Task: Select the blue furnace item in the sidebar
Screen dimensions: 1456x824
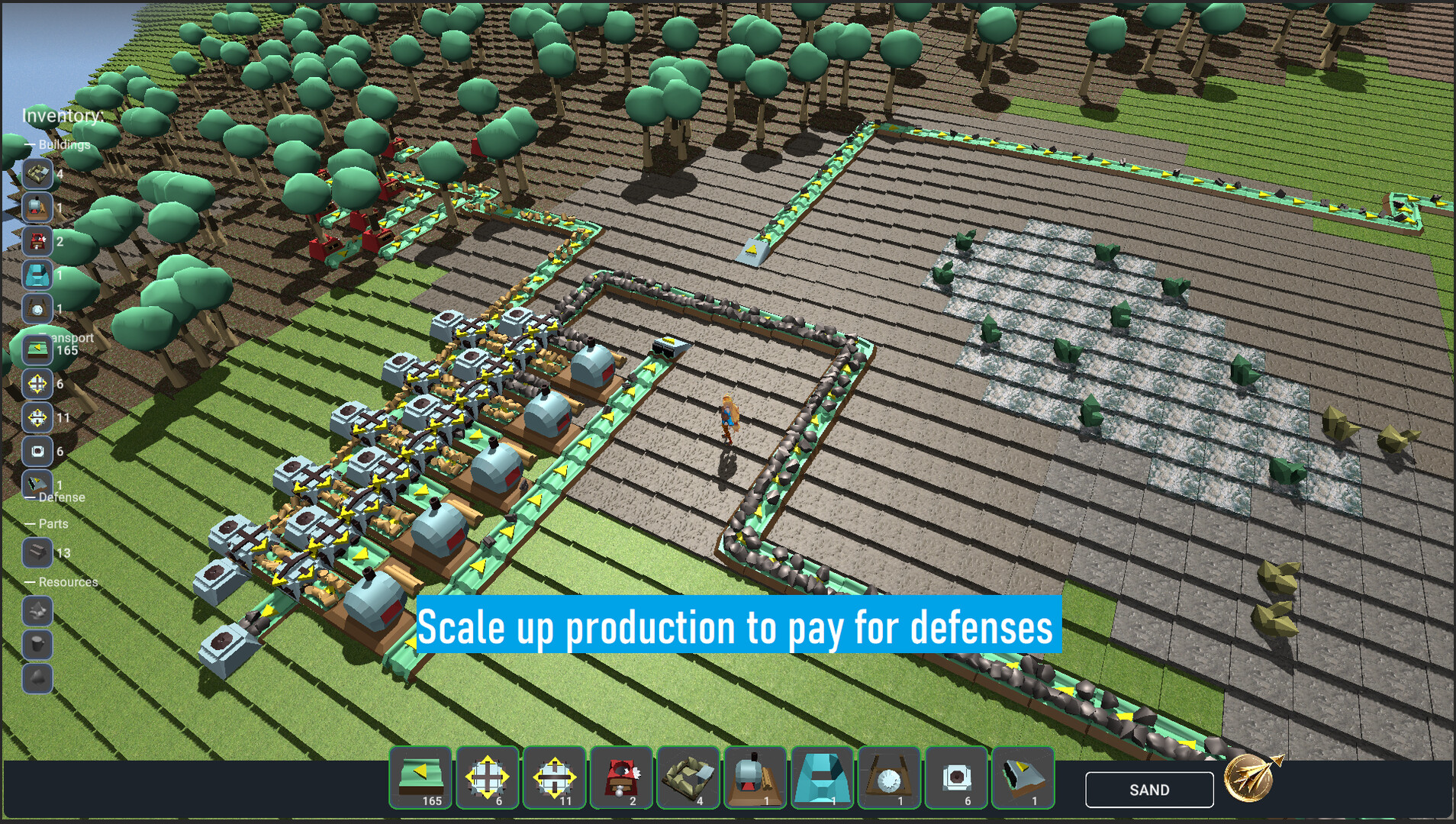Action: pyautogui.click(x=37, y=275)
